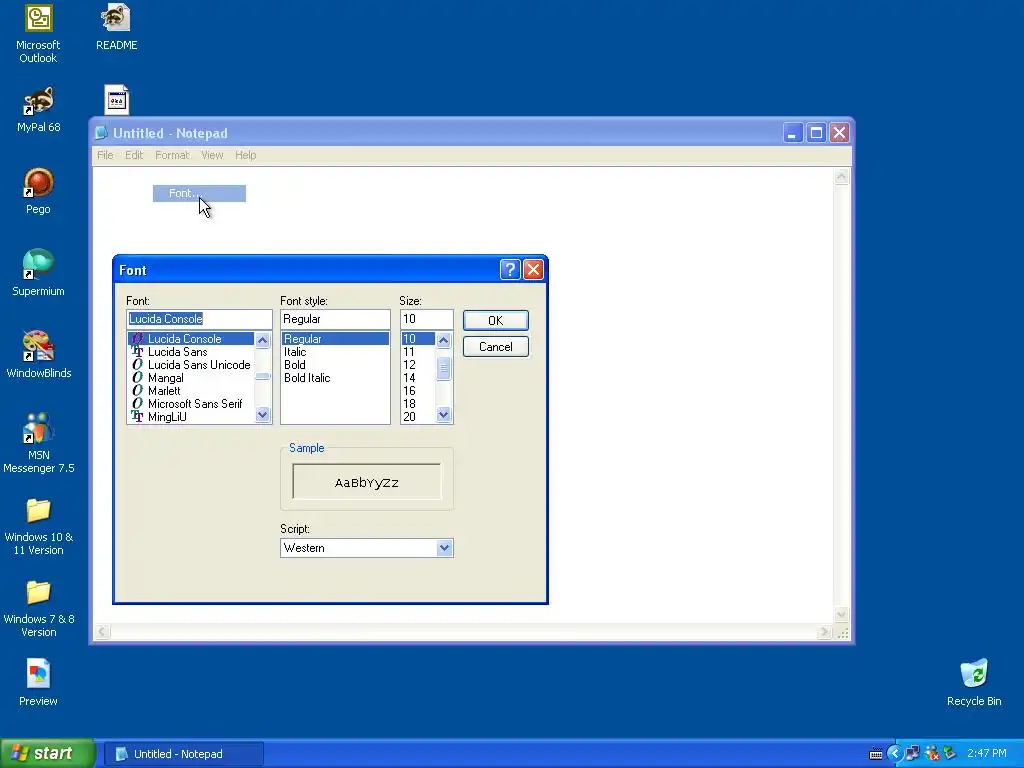
Task: Open the Script dropdown
Action: coord(444,548)
